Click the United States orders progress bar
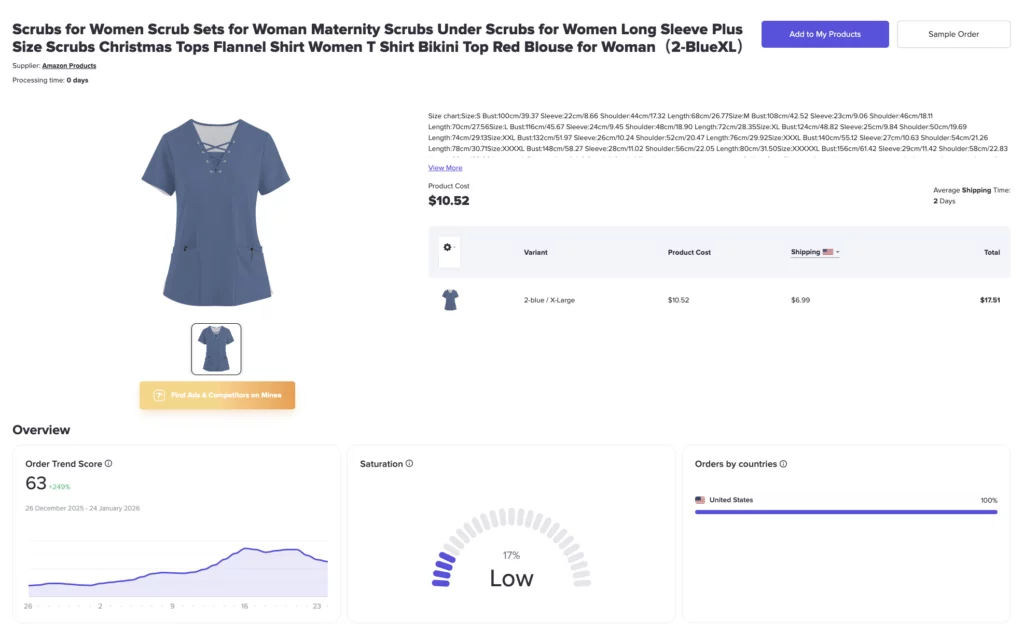This screenshot has width=1024, height=634. [x=846, y=512]
